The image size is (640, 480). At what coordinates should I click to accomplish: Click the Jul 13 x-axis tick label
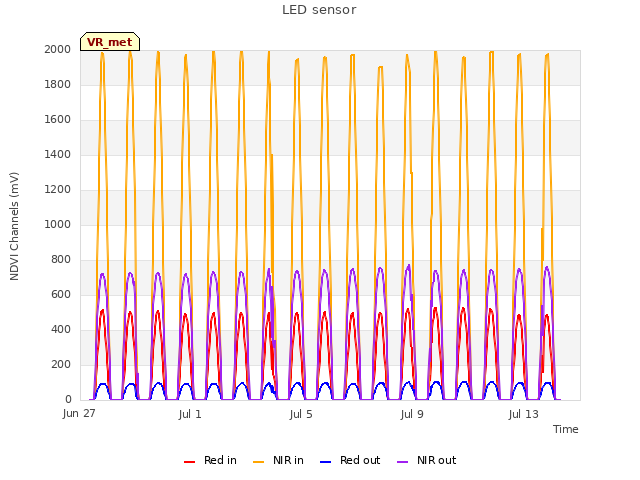[x=524, y=414]
